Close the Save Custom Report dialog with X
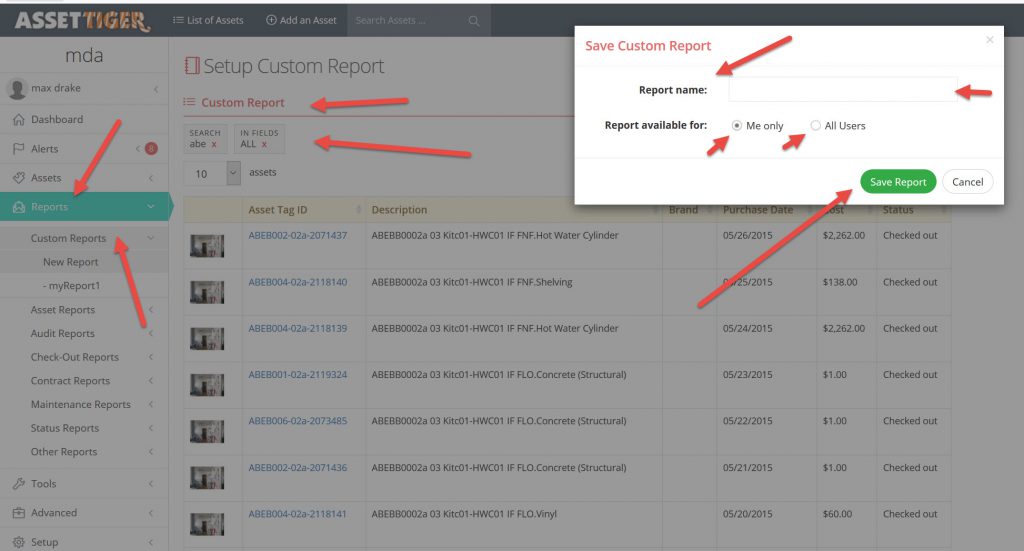The height and width of the screenshot is (551, 1024). 990,40
